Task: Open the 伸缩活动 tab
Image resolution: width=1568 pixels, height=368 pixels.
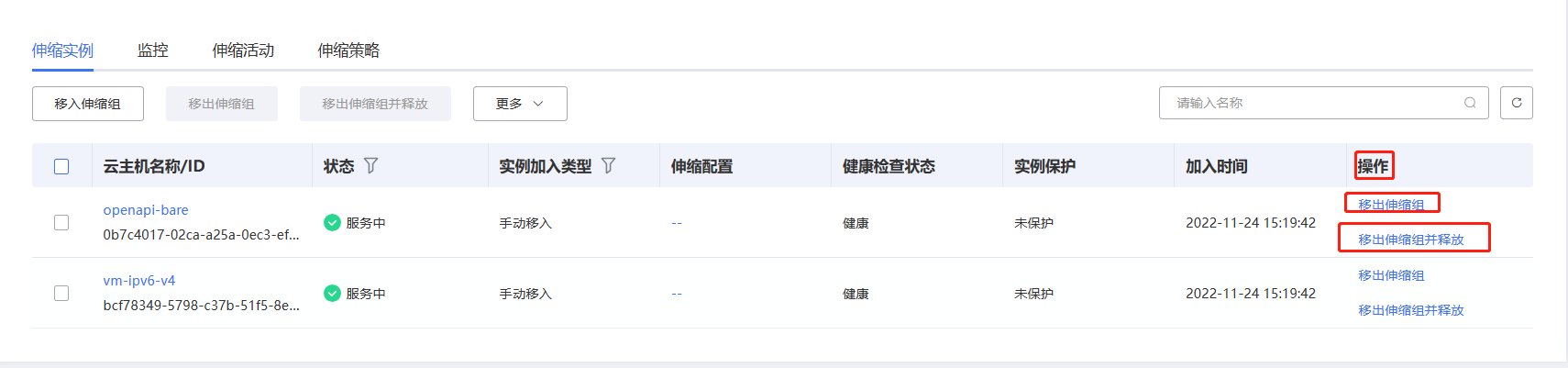Action: click(x=243, y=50)
